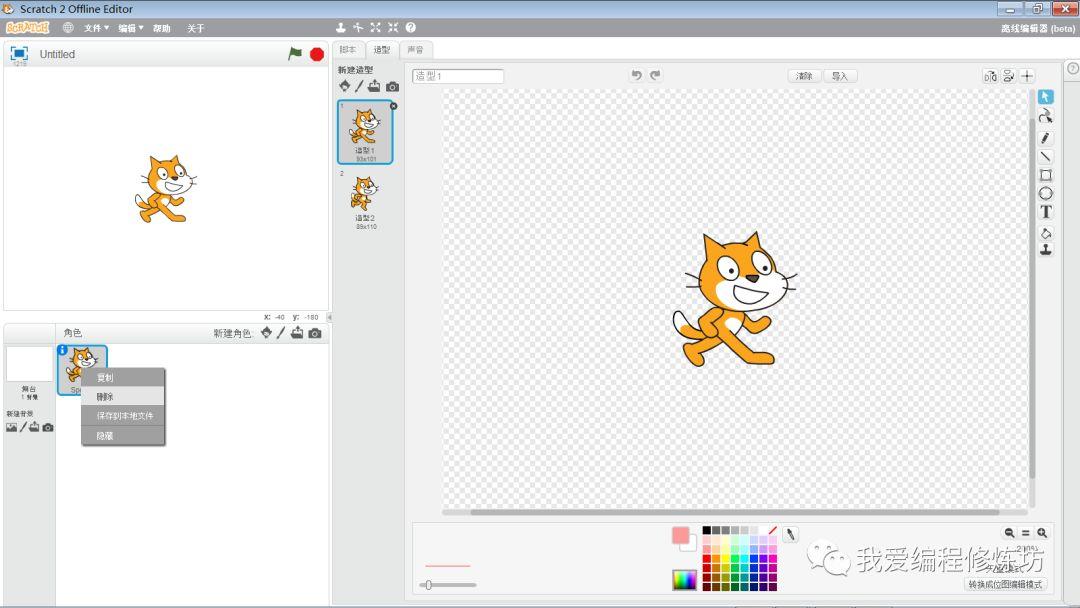
Task: Flip the costume up-down
Action: click(x=1008, y=76)
